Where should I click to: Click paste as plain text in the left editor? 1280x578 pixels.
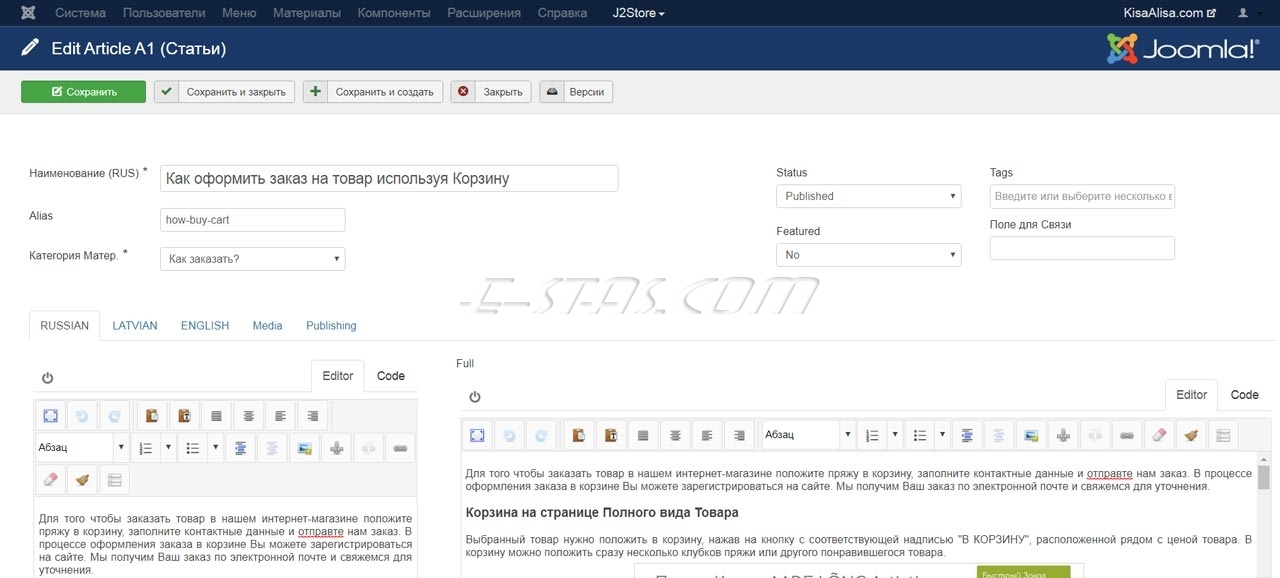[184, 416]
